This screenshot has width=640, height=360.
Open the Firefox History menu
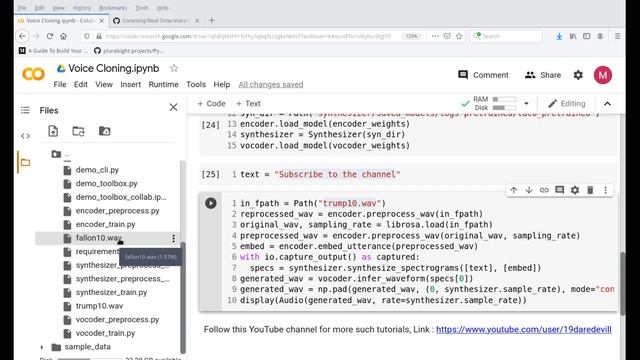82,8
